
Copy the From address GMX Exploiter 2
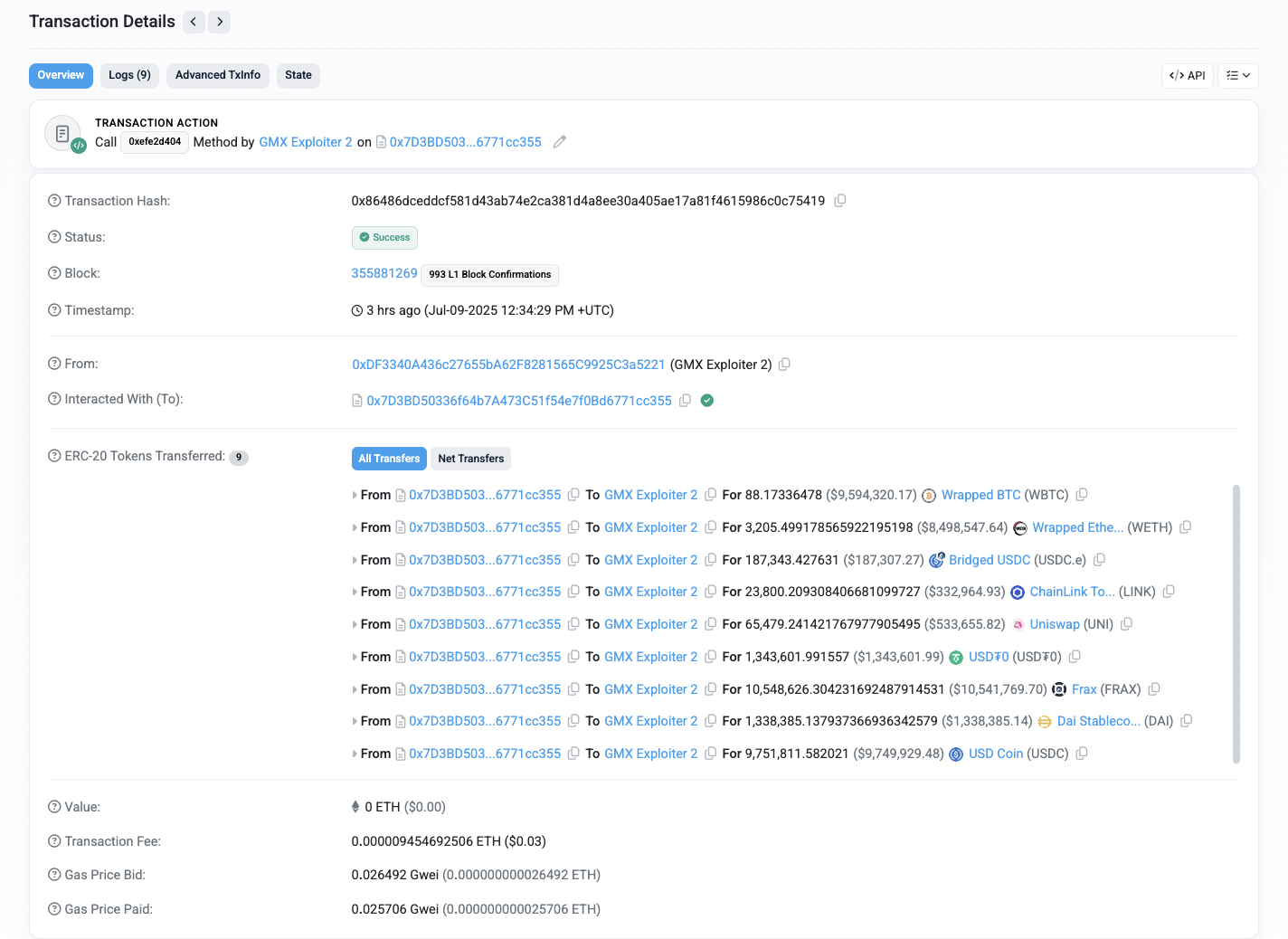point(784,365)
